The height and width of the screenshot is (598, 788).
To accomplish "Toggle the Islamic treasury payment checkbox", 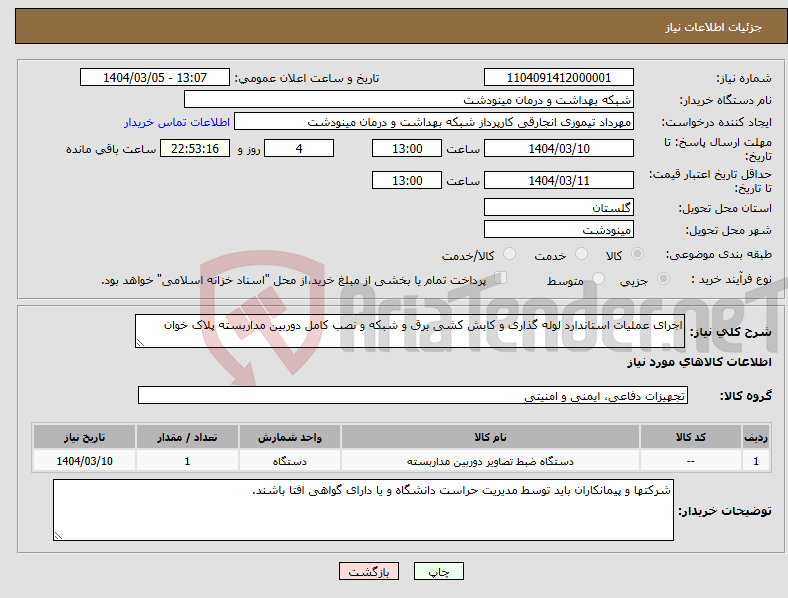I will [501, 278].
